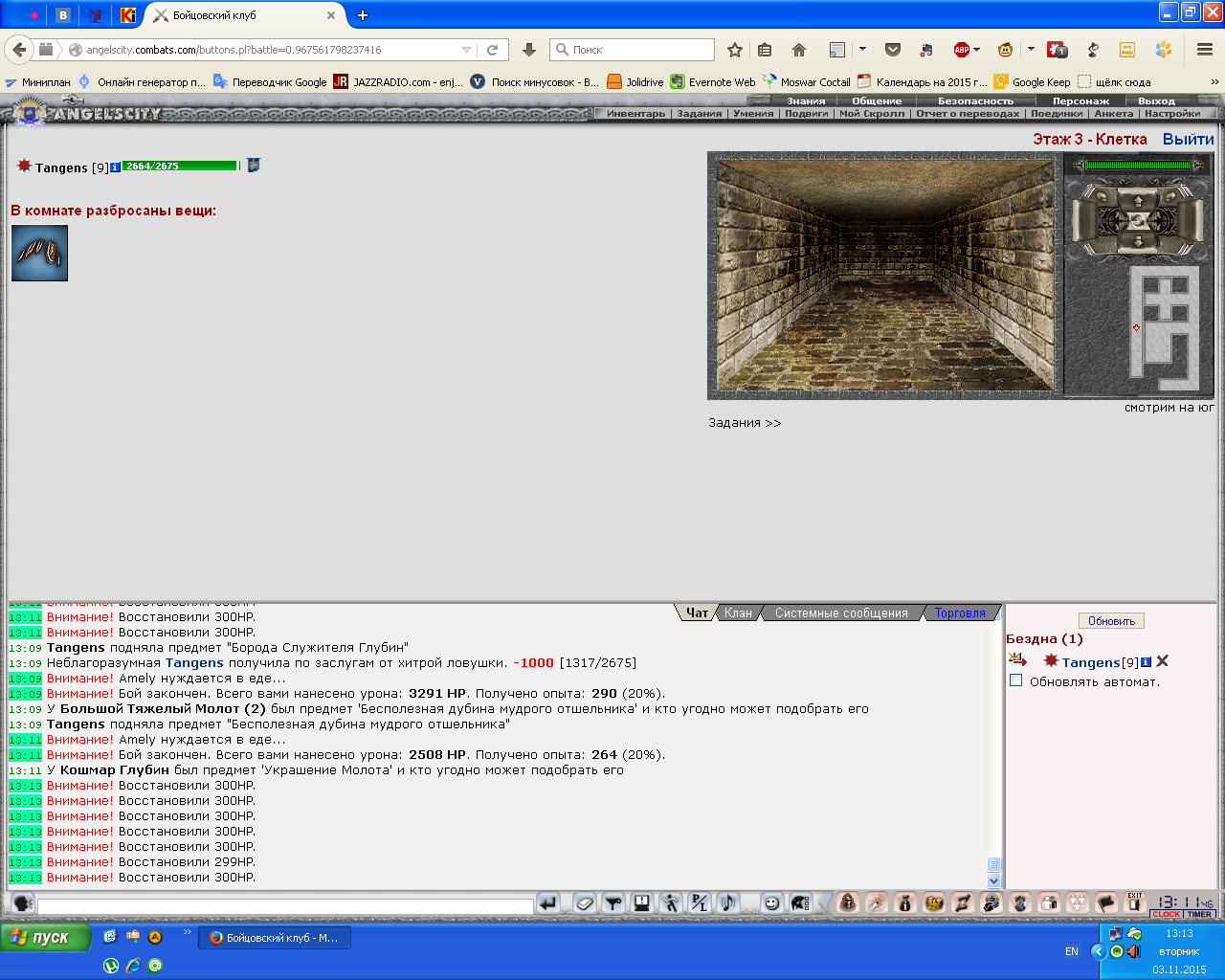1225x980 pixels.
Task: Click the compass icon in bottom panel
Action: 877,902
